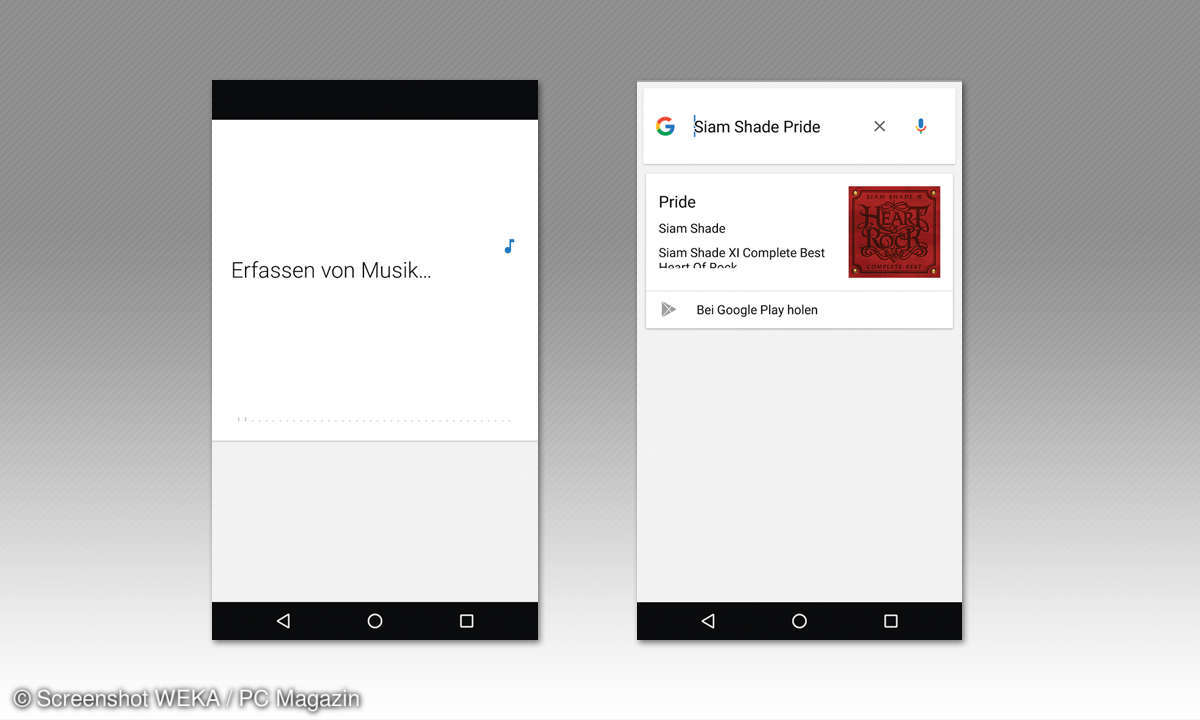Click the Google G logo
The height and width of the screenshot is (720, 1200).
[665, 126]
